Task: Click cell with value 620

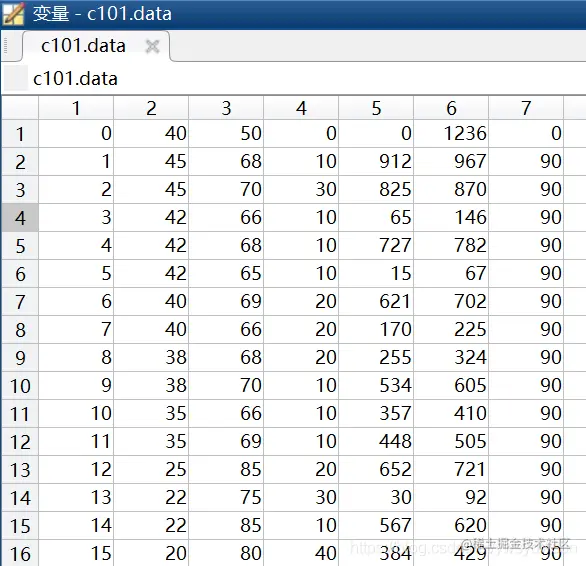Action: click(x=451, y=526)
